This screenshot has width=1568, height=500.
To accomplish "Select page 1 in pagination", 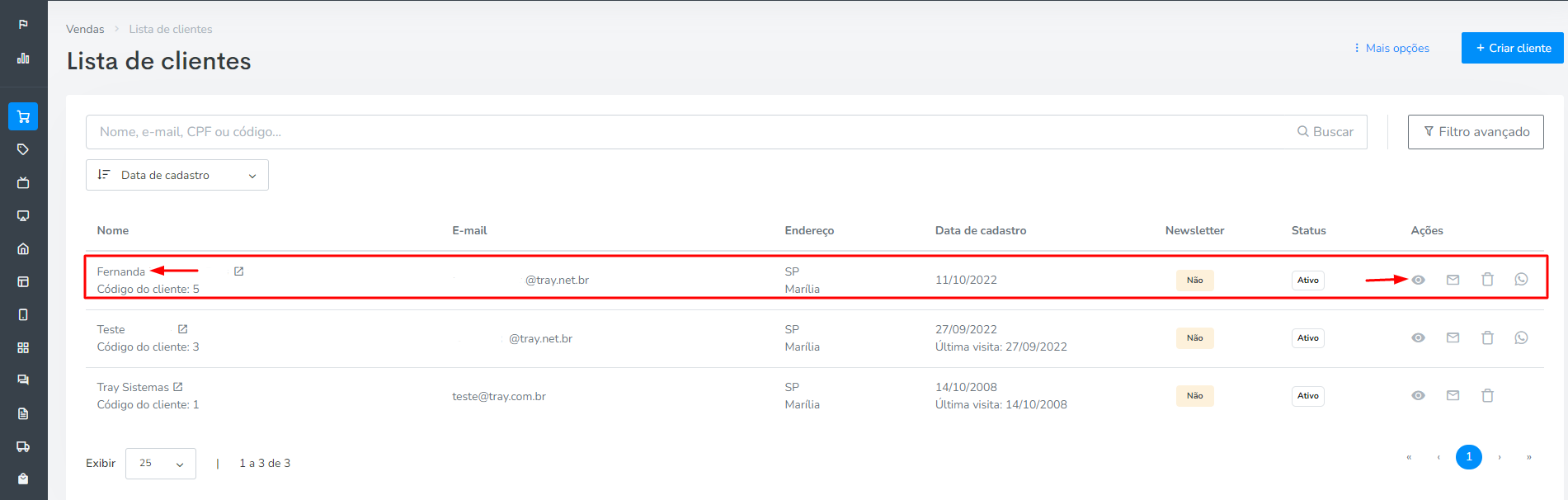I will [x=1468, y=457].
